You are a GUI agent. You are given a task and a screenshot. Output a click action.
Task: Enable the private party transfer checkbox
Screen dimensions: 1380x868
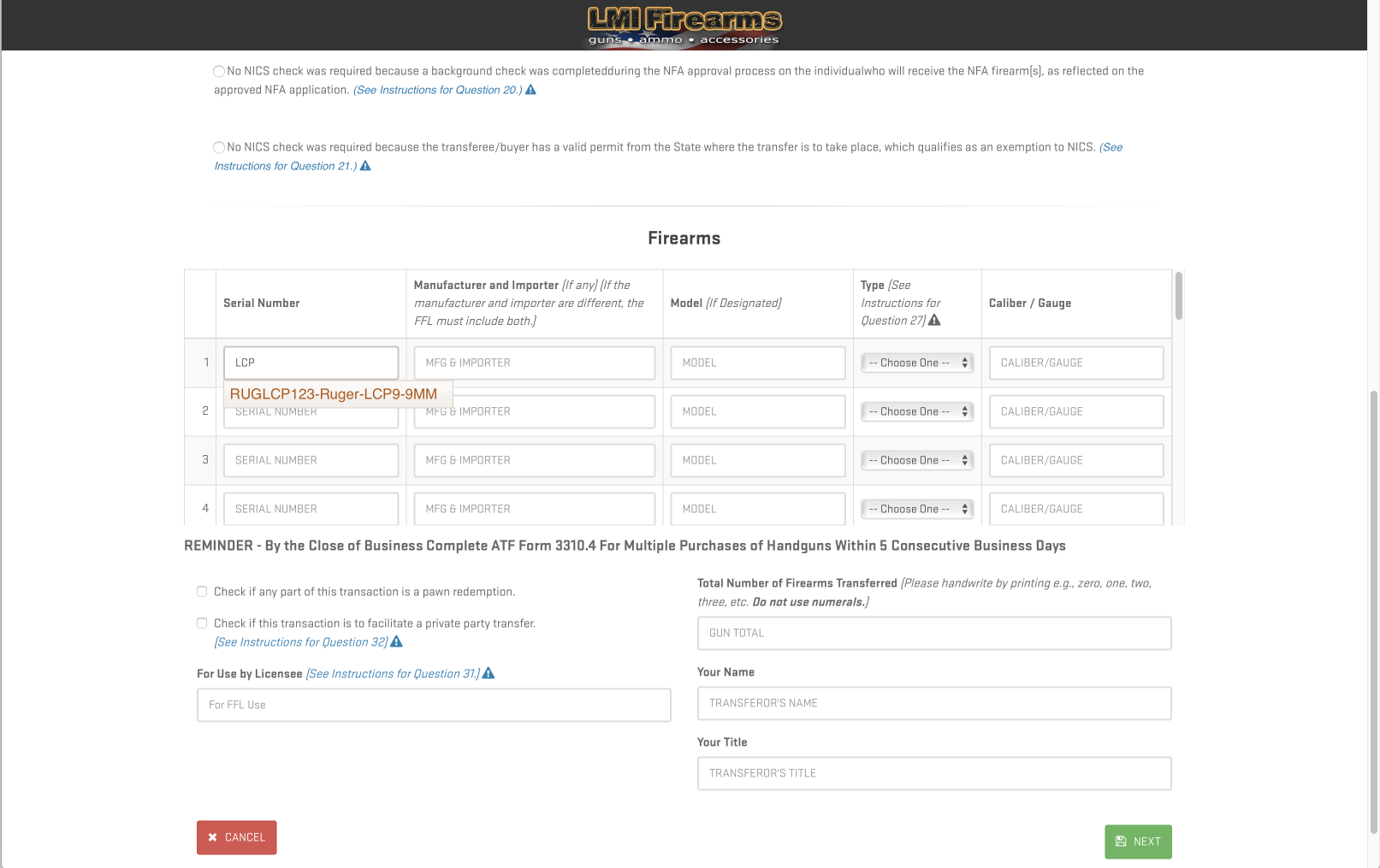(x=202, y=623)
